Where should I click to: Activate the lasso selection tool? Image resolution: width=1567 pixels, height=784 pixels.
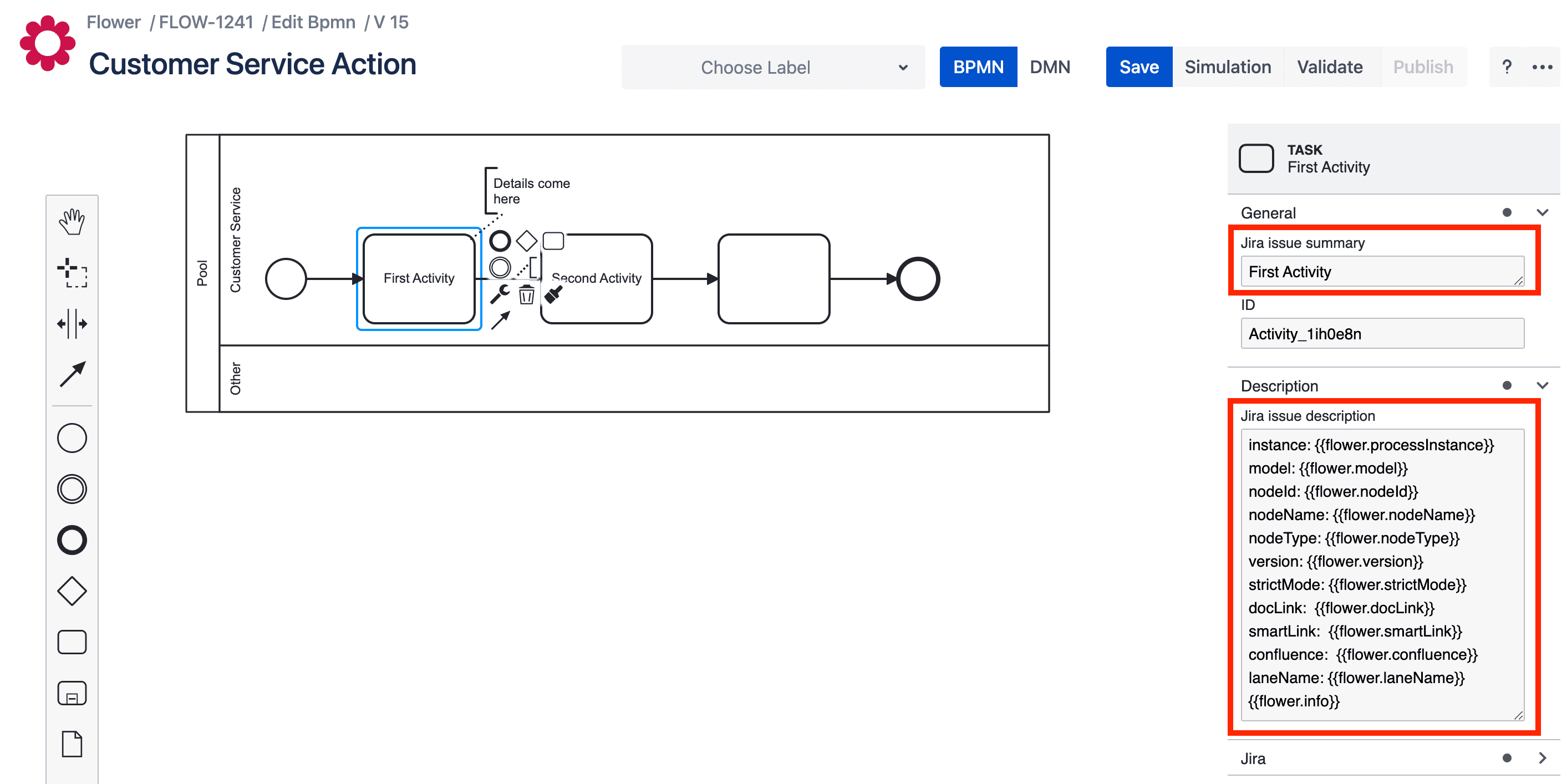[x=72, y=272]
